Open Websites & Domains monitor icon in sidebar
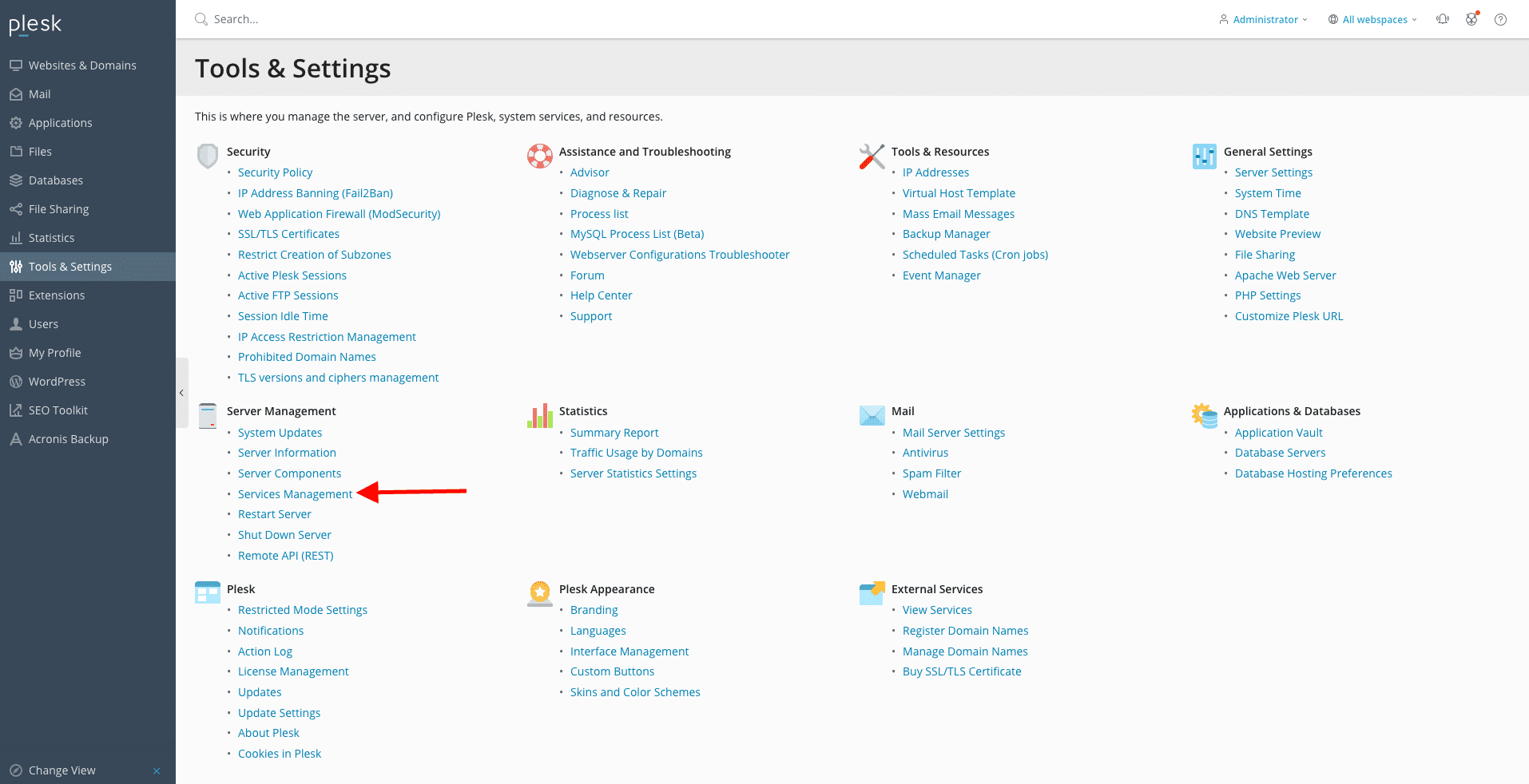This screenshot has height=784, width=1529. [x=16, y=65]
